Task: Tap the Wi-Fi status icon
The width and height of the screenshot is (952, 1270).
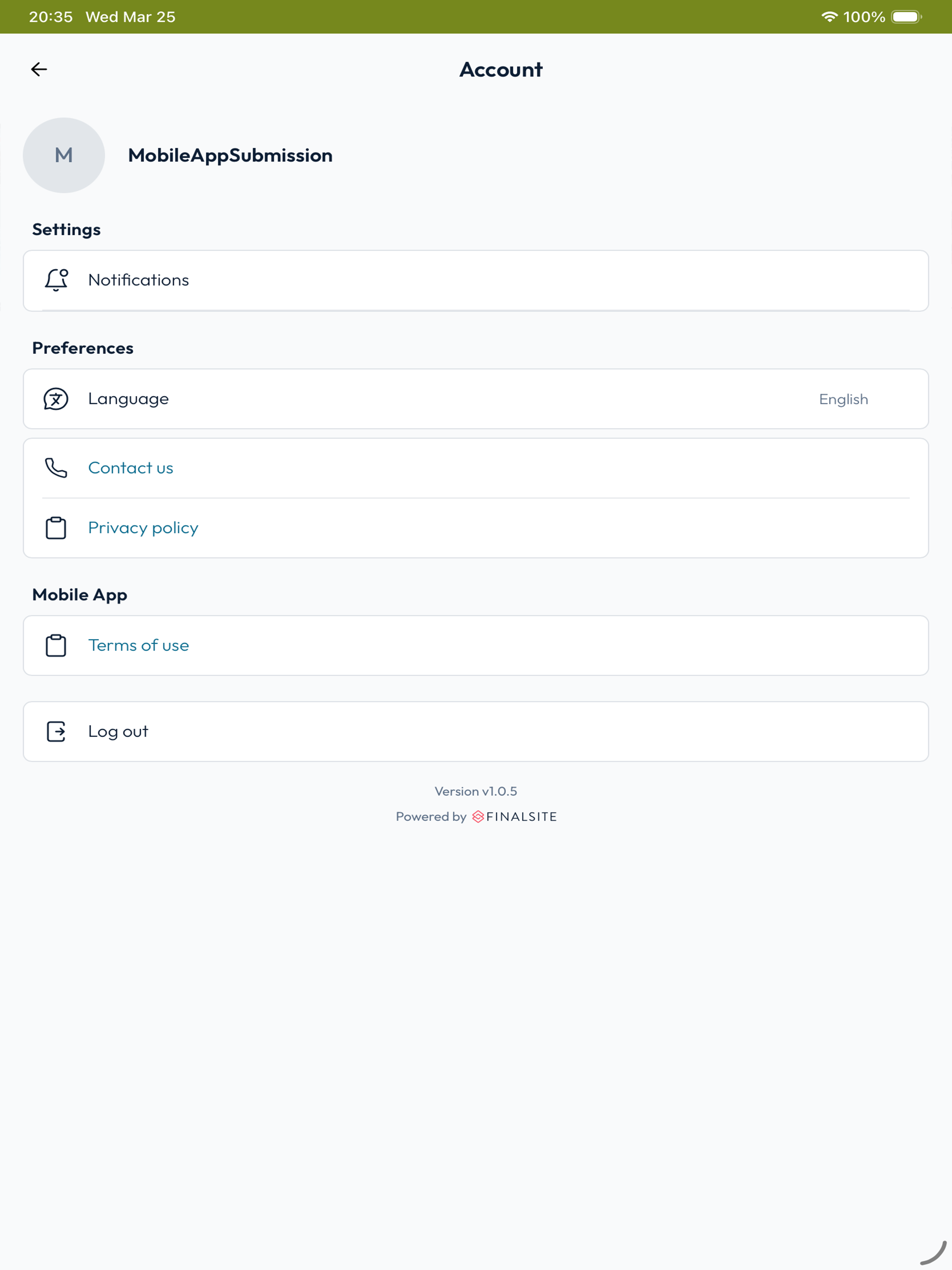Action: pyautogui.click(x=829, y=17)
